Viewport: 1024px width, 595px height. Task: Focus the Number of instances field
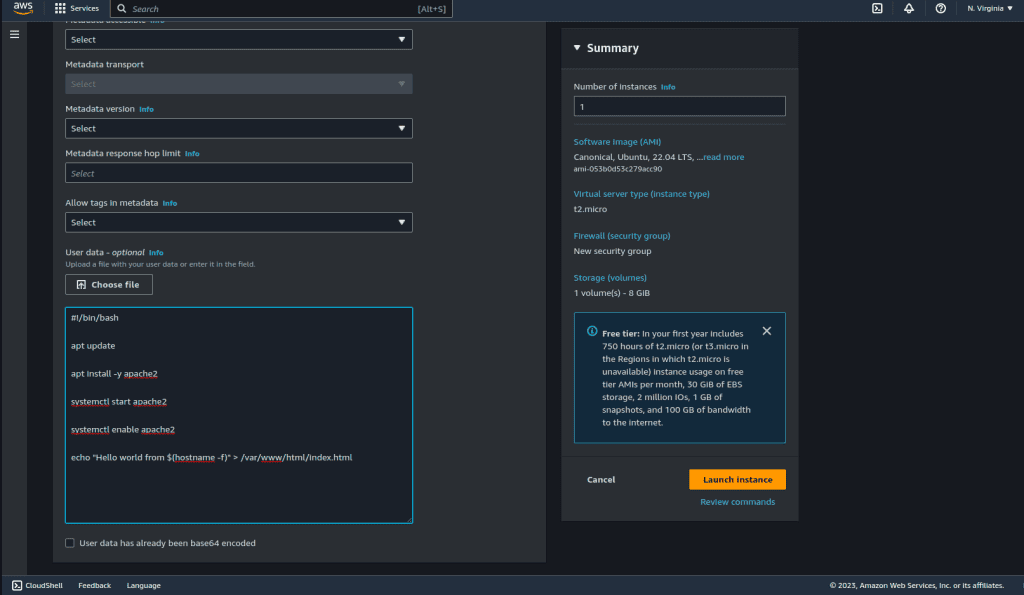point(679,106)
